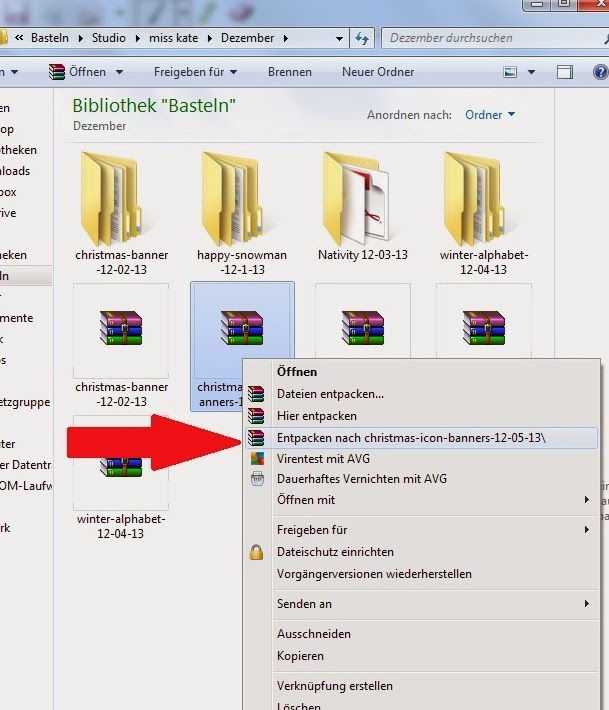Open the christmas-banner-12-02-13 folder icon

(113, 199)
